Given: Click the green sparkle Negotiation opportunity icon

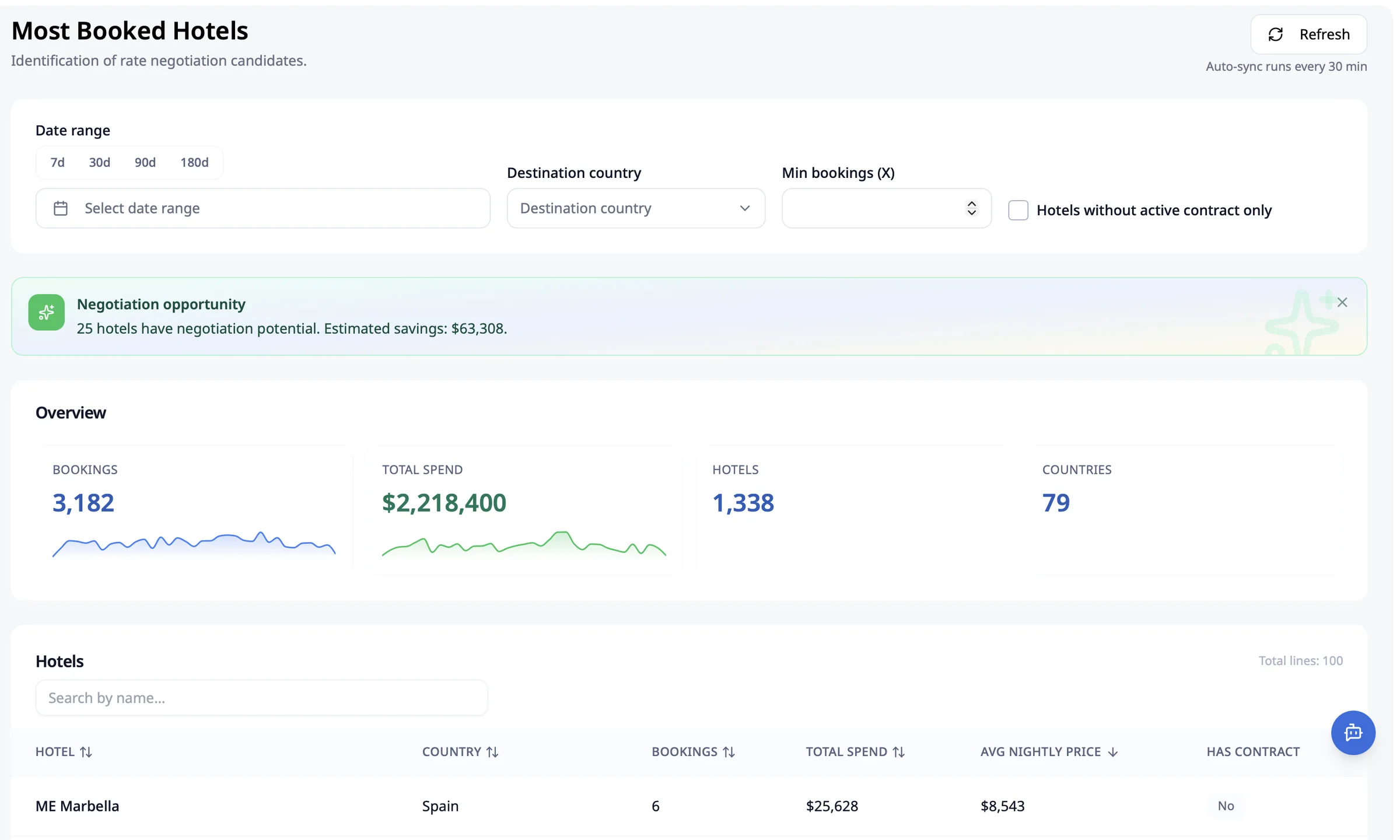Looking at the screenshot, I should [x=47, y=312].
